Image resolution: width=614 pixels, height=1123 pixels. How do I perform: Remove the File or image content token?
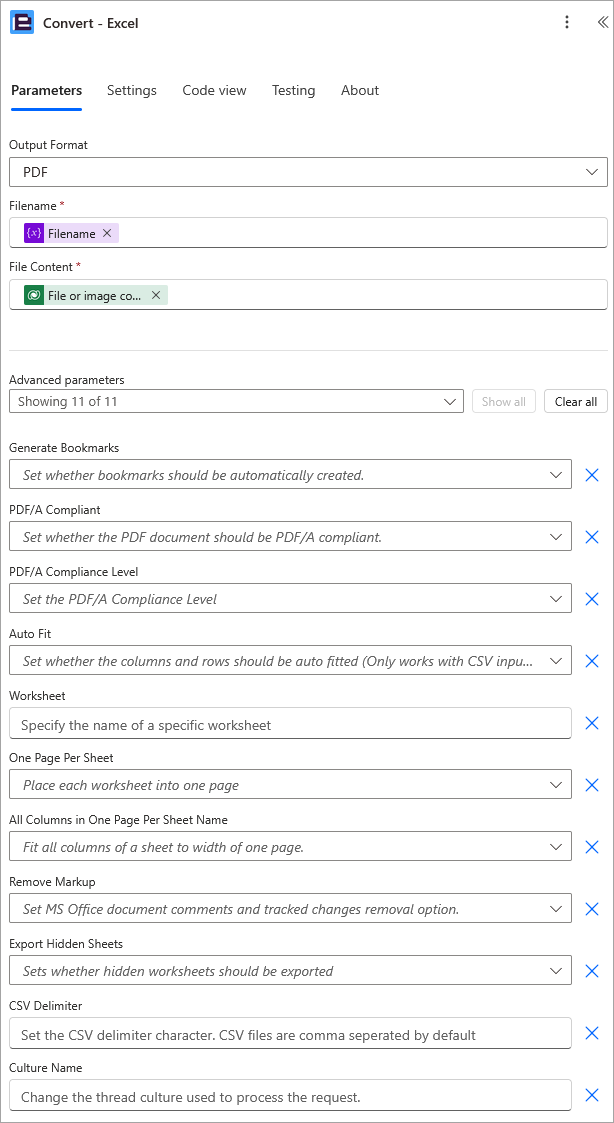tap(155, 295)
